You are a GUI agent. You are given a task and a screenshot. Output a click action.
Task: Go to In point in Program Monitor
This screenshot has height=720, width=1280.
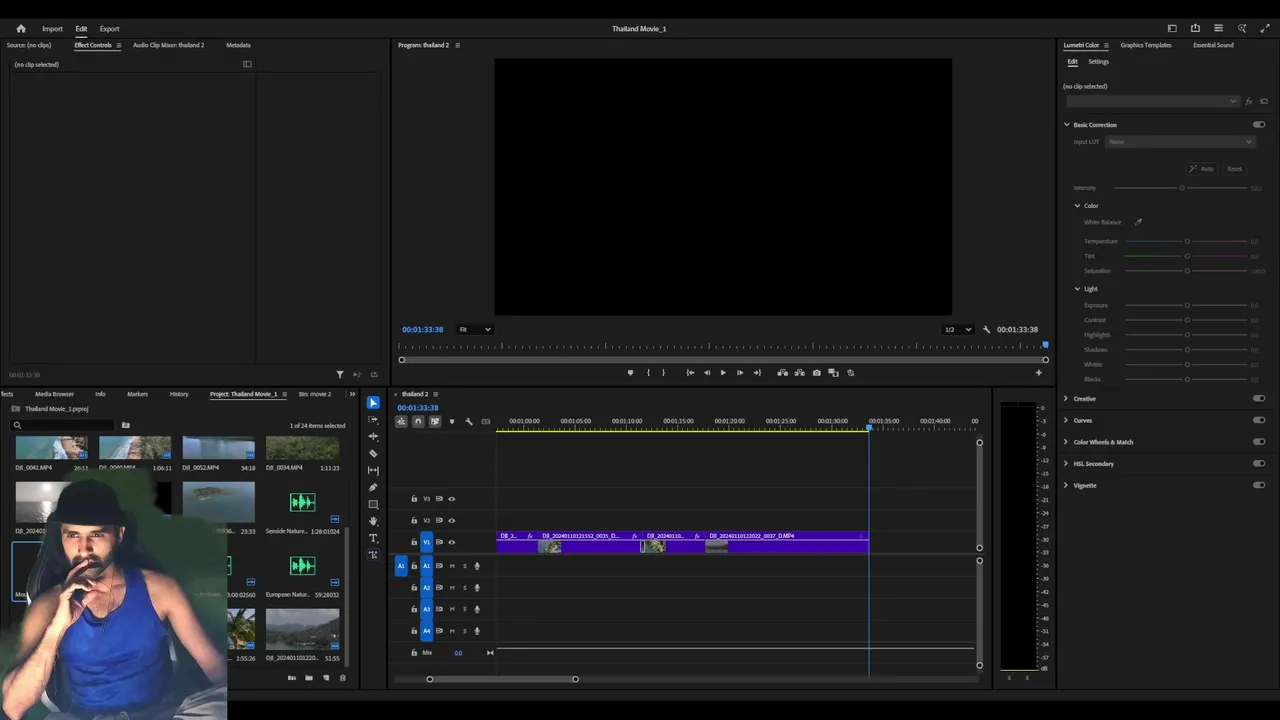(690, 373)
